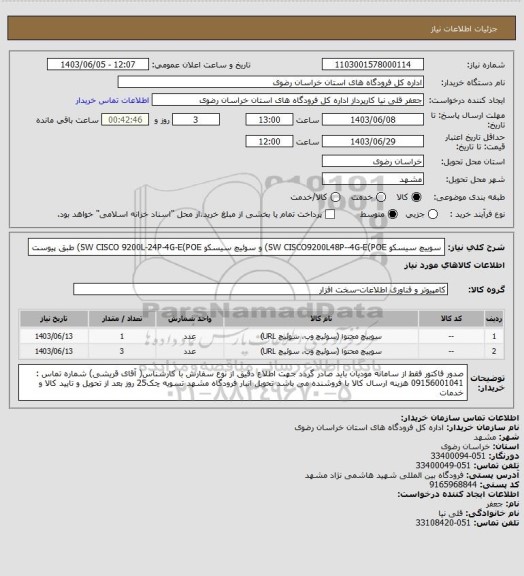Select row 2 item name سوییچ محتوا

(x=321, y=351)
